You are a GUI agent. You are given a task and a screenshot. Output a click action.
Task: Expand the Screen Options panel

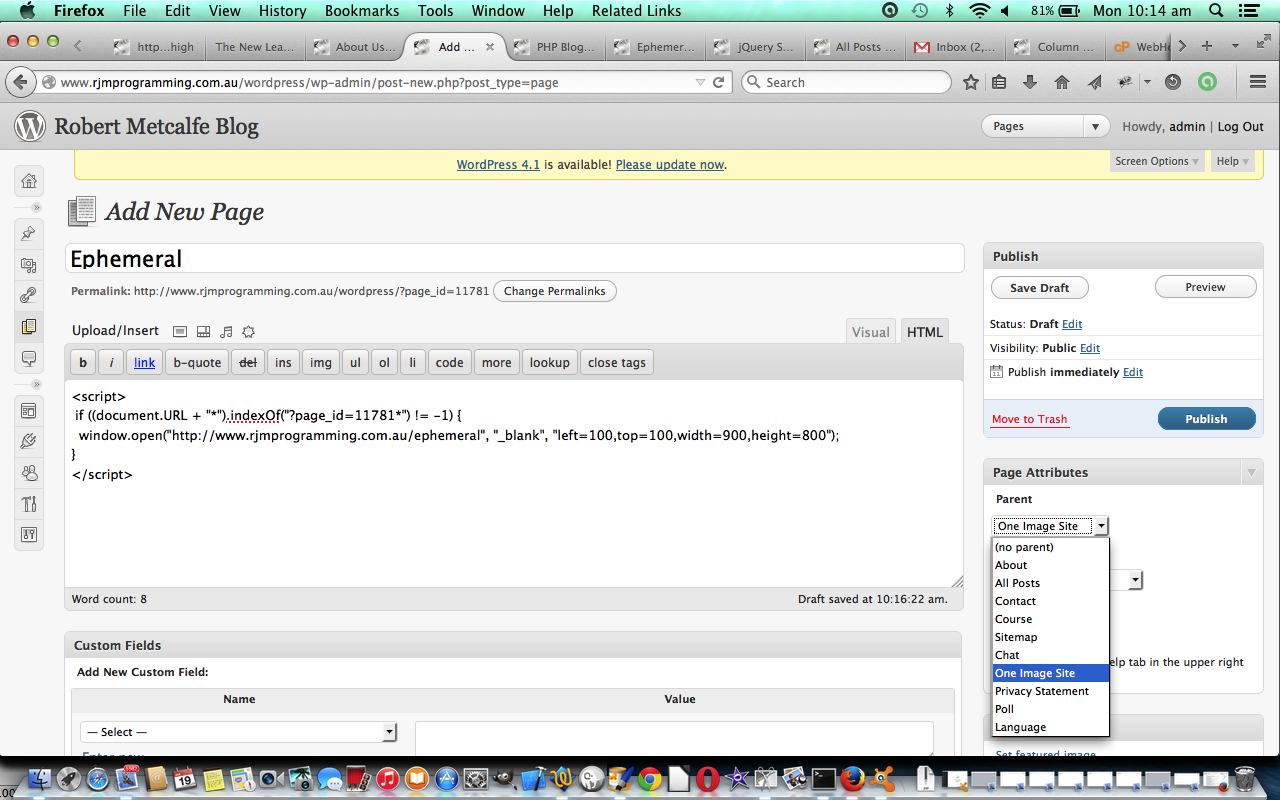coord(1156,161)
